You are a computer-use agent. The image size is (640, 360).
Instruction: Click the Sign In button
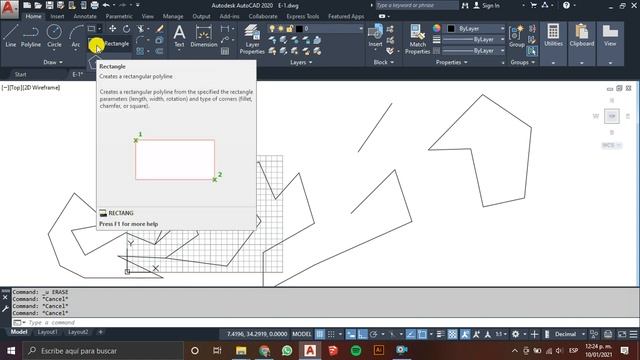(486, 5)
